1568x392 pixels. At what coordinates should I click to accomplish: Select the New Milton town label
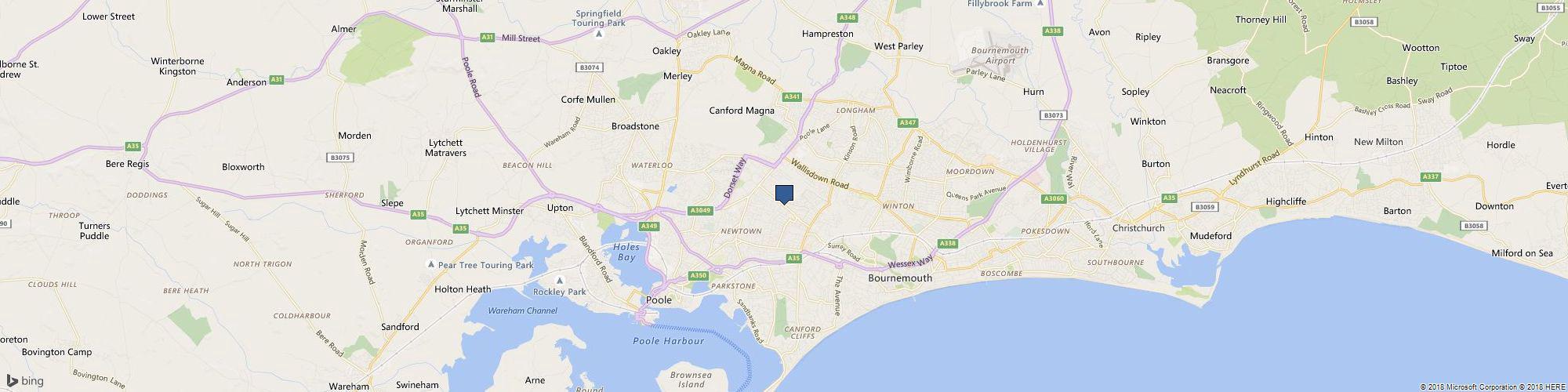(x=1378, y=142)
